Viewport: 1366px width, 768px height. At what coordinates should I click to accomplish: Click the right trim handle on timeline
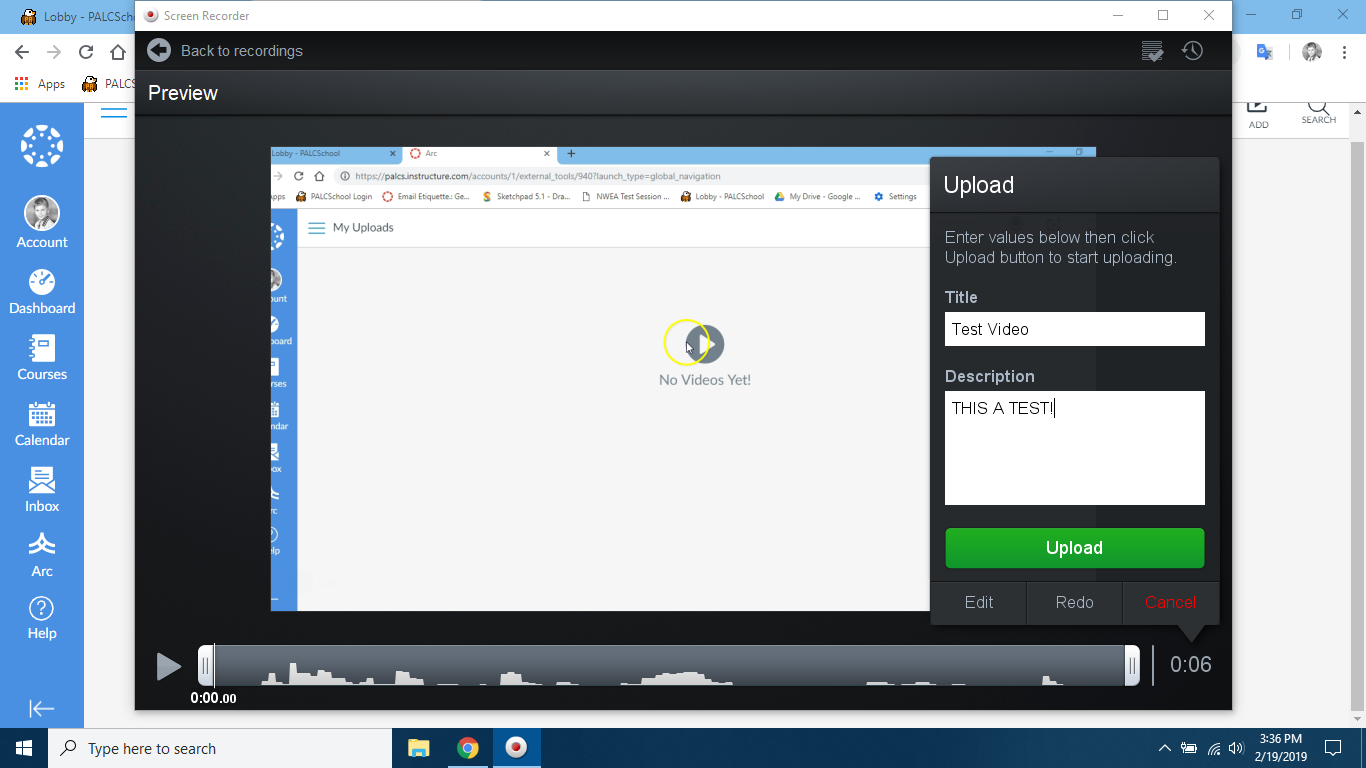pyautogui.click(x=1132, y=665)
